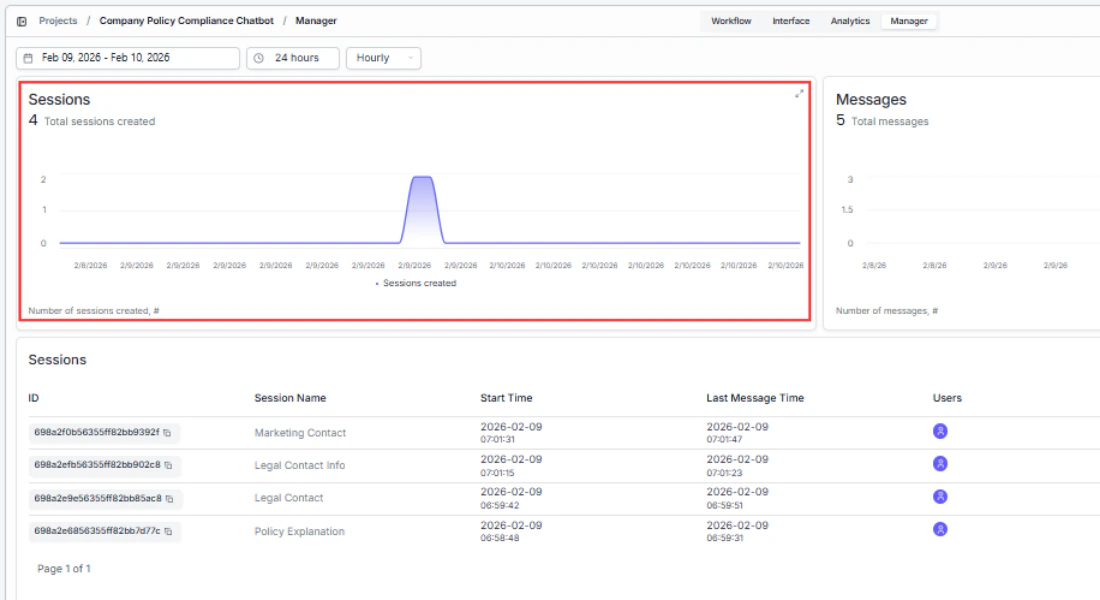1100x600 pixels.
Task: Click the peak of the sessions chart
Action: pyautogui.click(x=422, y=178)
